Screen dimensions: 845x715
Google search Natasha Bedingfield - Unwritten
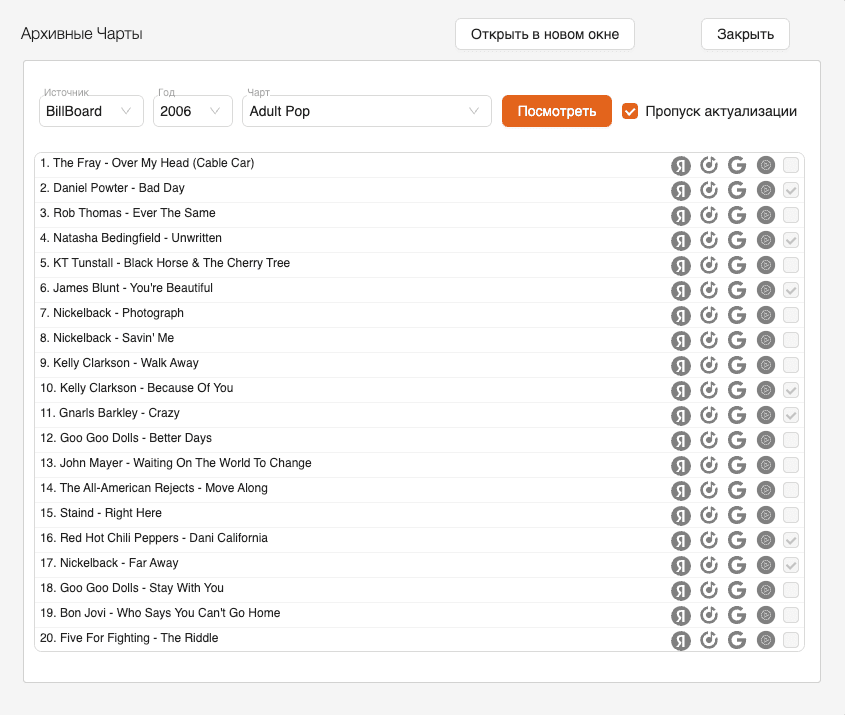(x=737, y=240)
